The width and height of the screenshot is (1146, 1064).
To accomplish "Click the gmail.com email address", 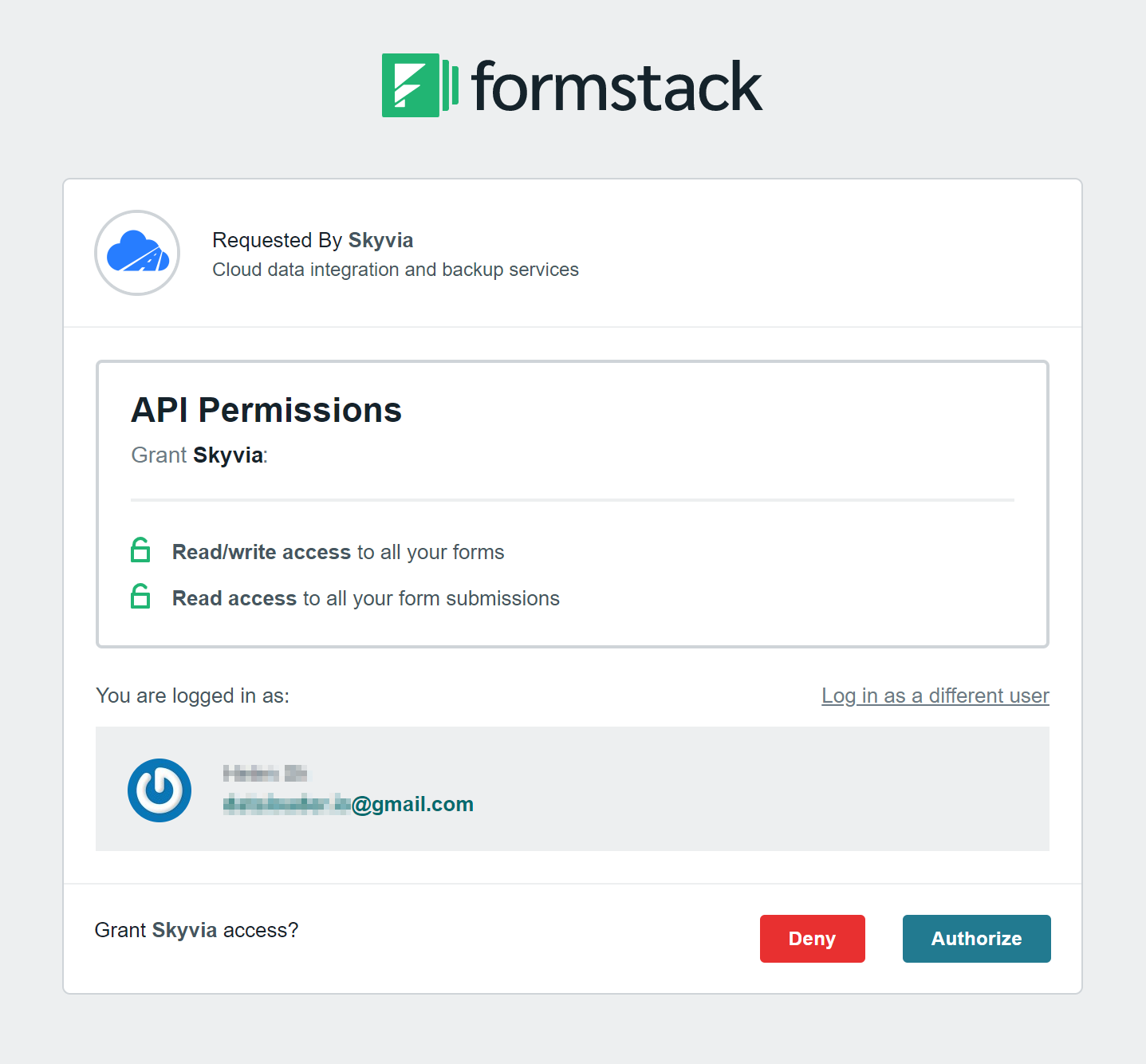I will pos(349,804).
